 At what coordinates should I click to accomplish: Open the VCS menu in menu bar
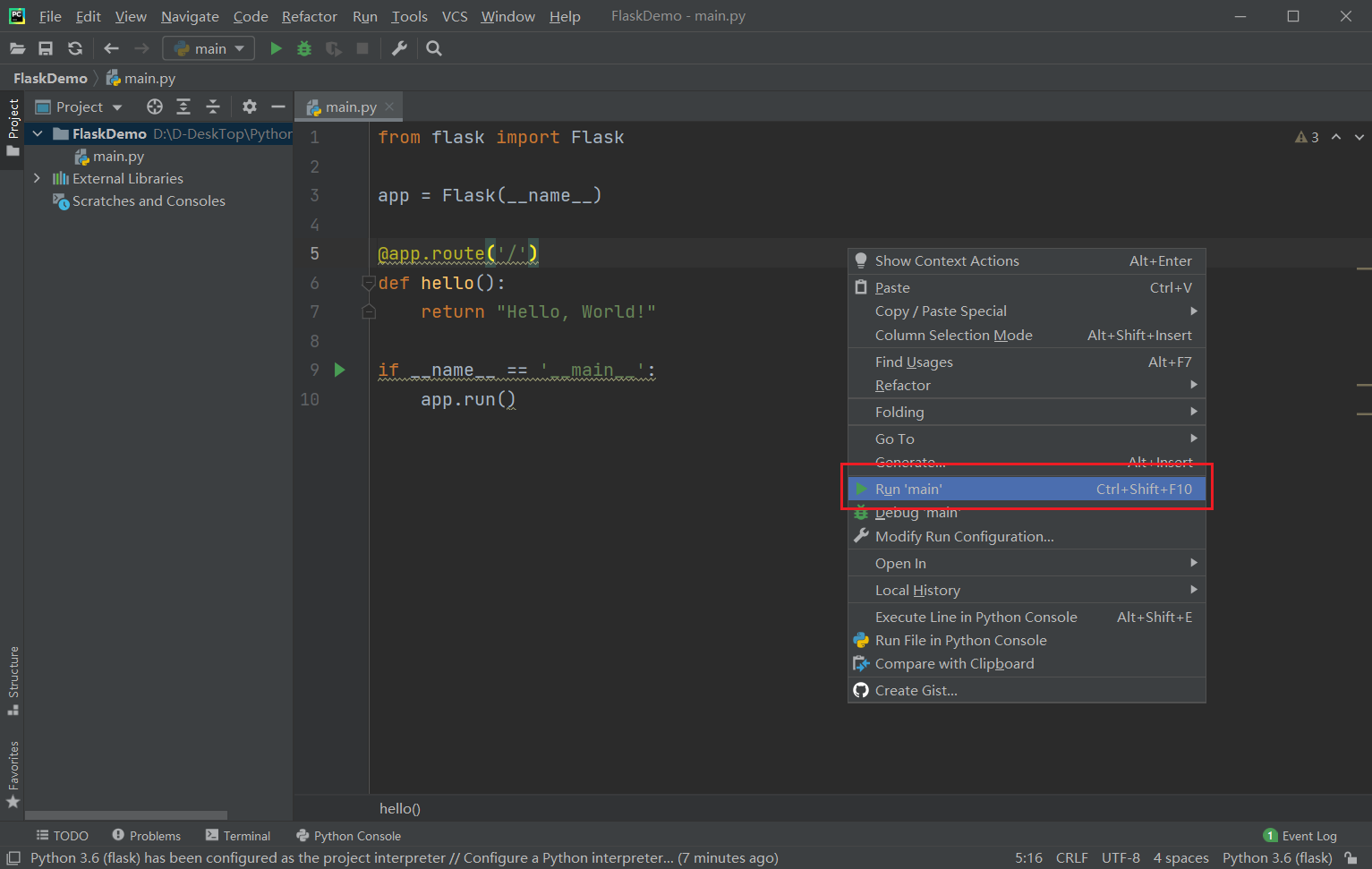tap(455, 16)
